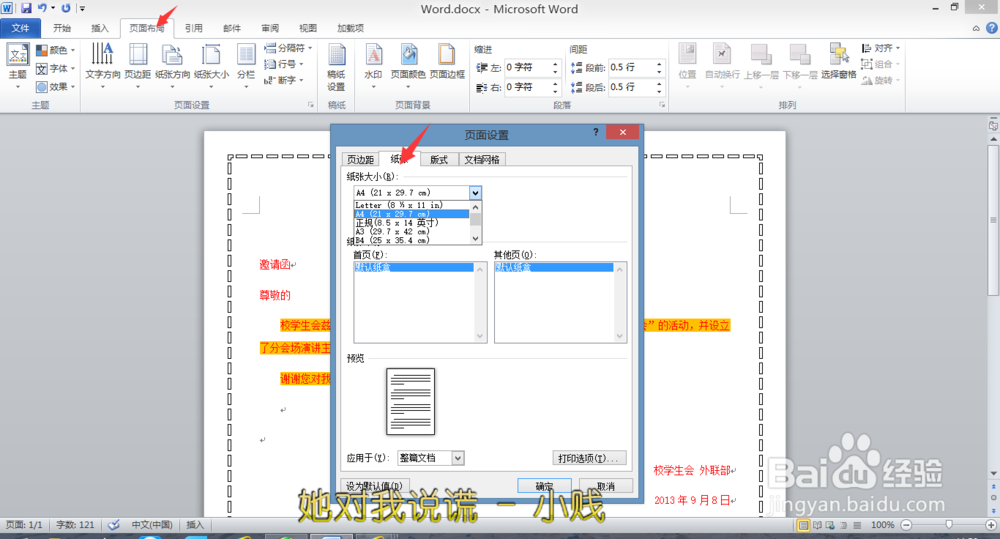Choose B4 (25 x 35.4 cm) size
1000x539 pixels.
click(411, 240)
